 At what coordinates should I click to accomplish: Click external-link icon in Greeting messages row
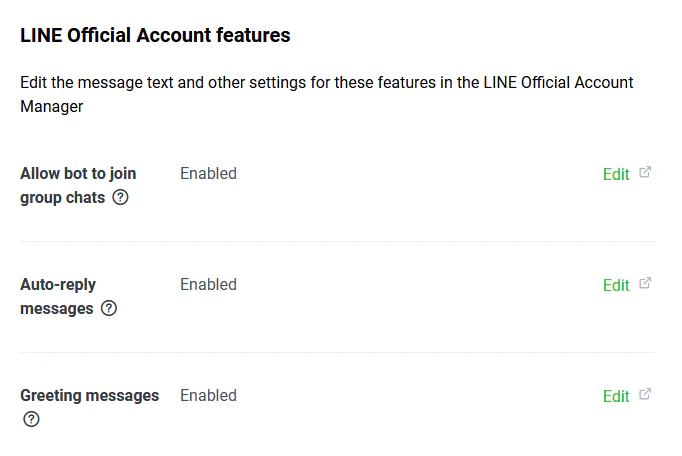coord(645,394)
